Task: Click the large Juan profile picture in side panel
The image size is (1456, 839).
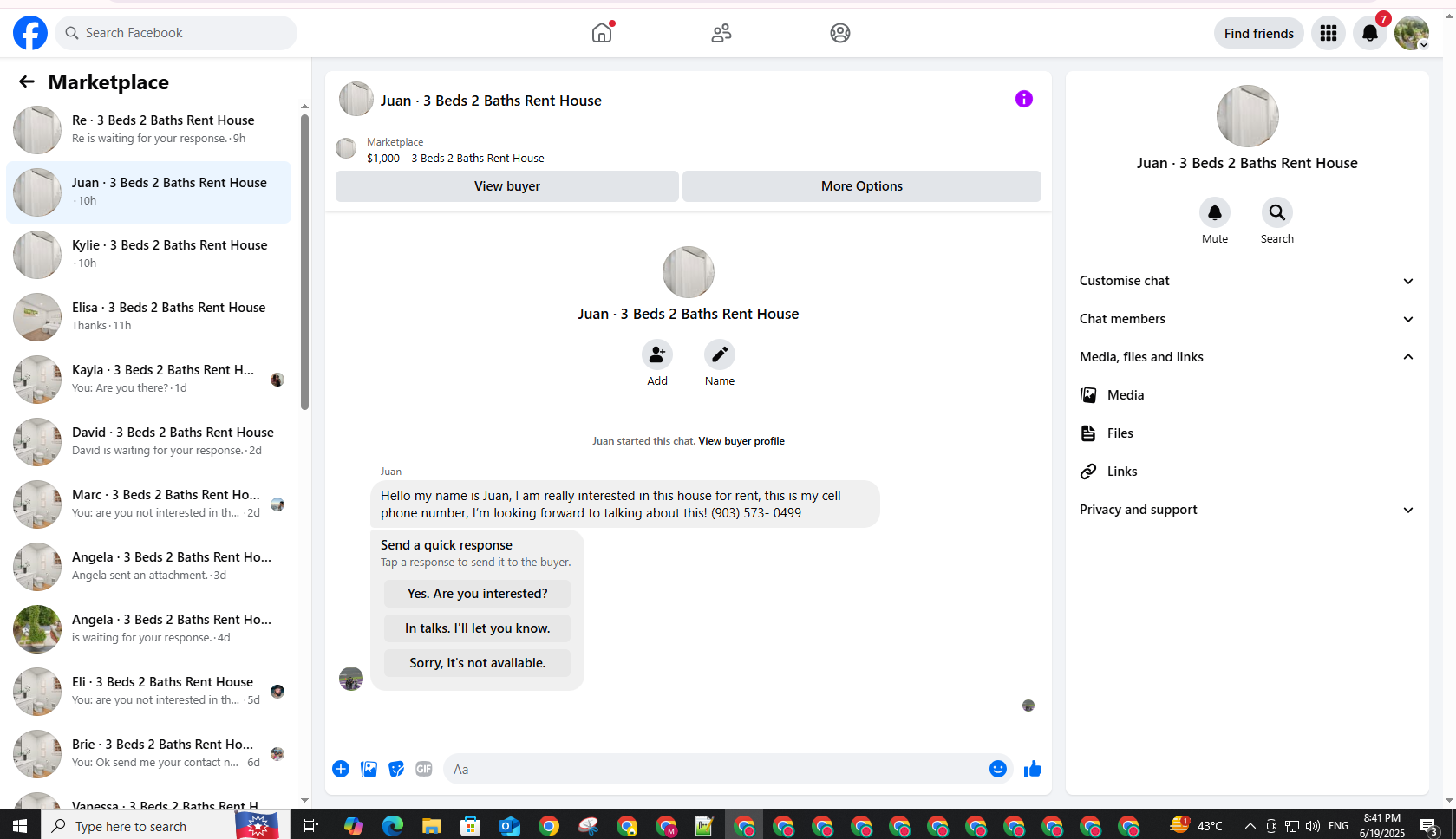Action: (x=1247, y=116)
